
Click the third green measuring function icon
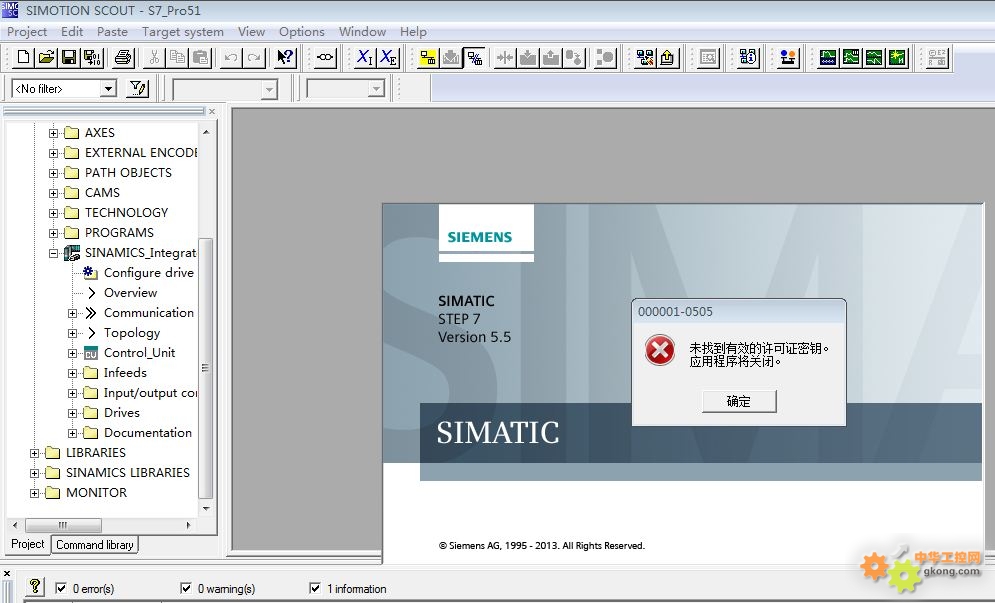pos(874,58)
